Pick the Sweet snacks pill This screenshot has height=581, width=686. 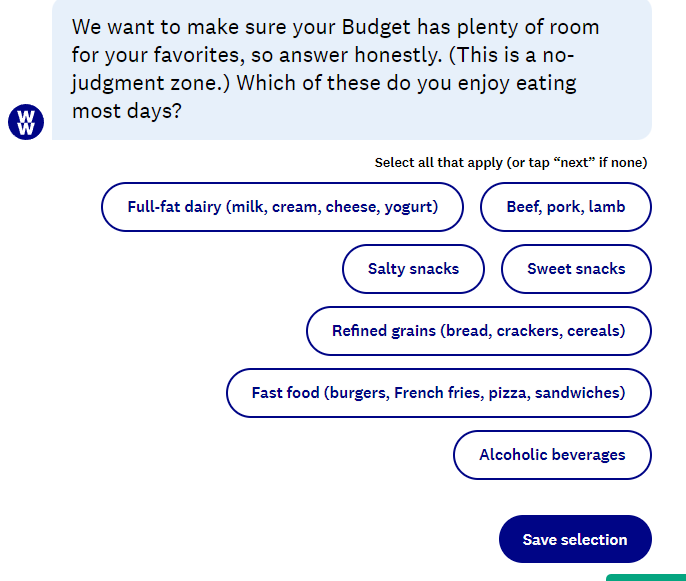pyautogui.click(x=576, y=269)
